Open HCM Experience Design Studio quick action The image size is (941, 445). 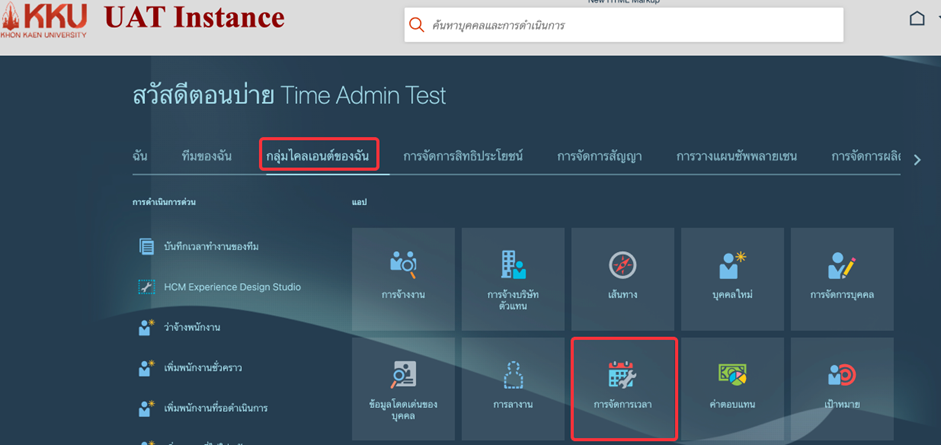[x=232, y=287]
